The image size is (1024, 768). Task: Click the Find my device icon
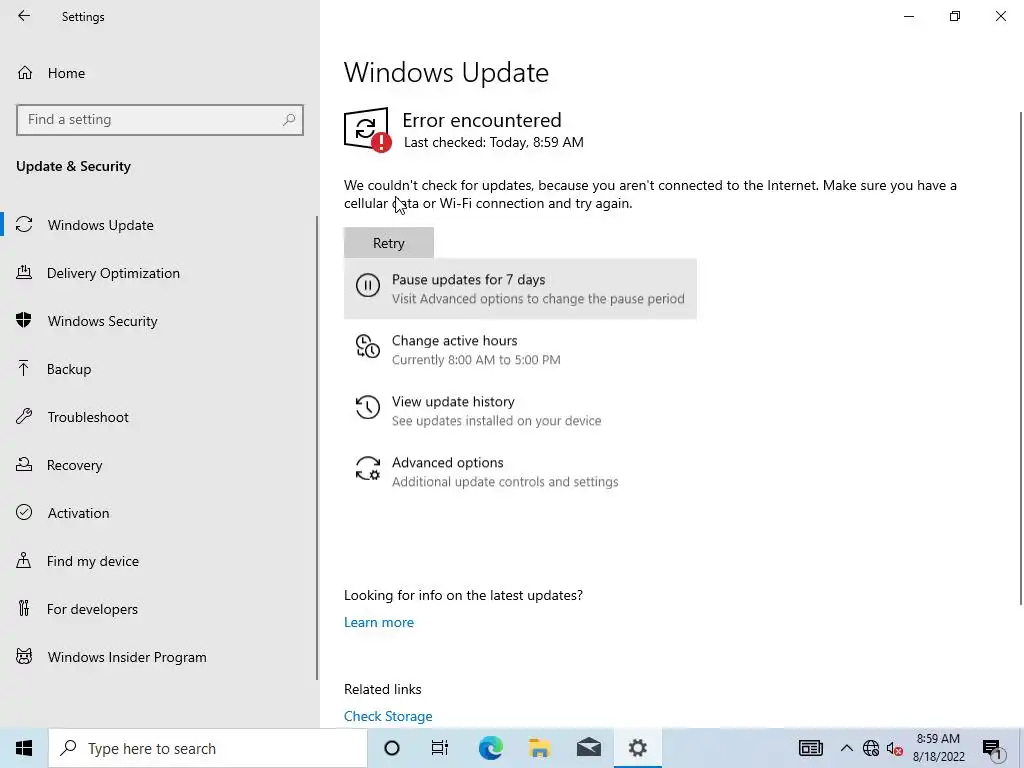tap(24, 560)
